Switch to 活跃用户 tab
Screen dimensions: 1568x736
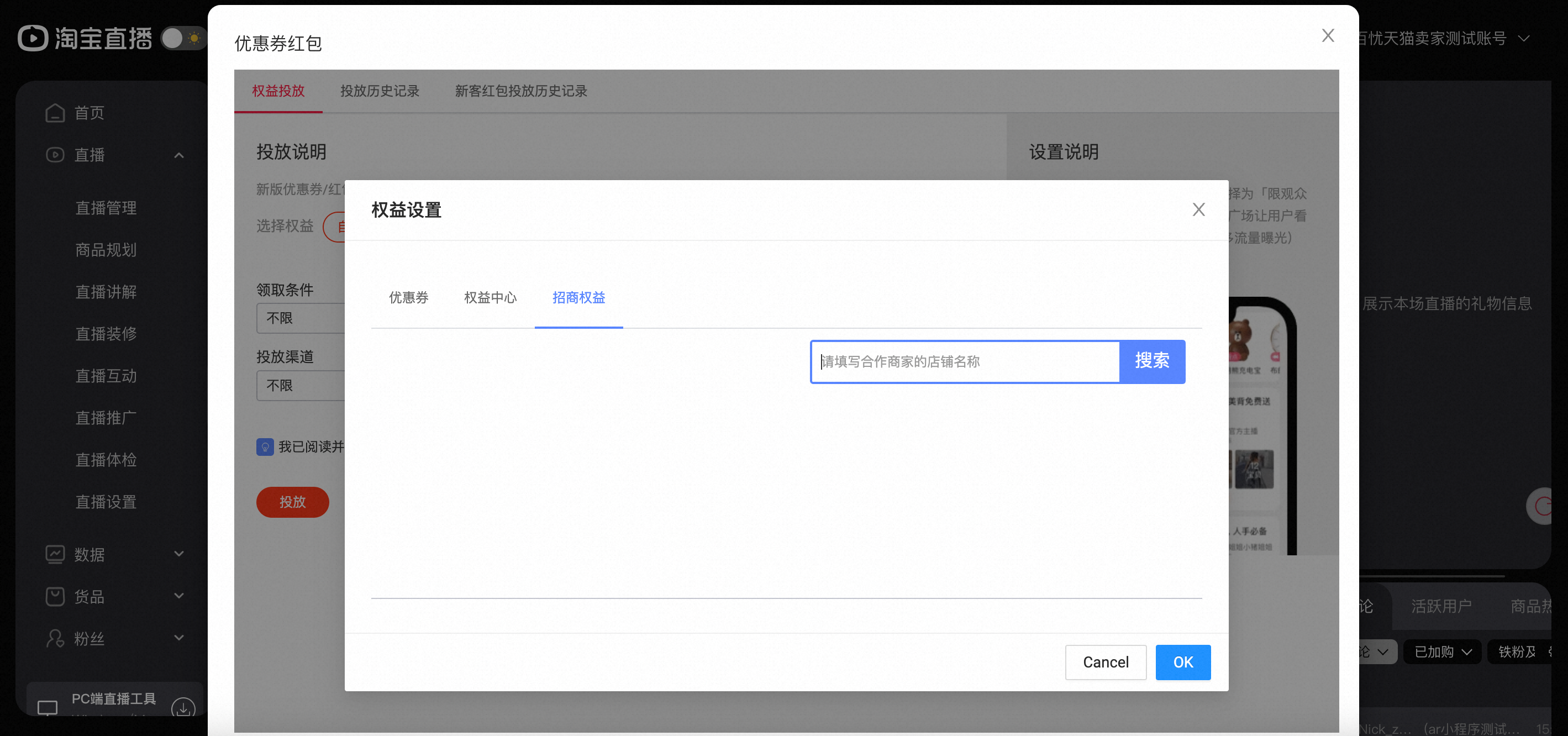[x=1441, y=606]
